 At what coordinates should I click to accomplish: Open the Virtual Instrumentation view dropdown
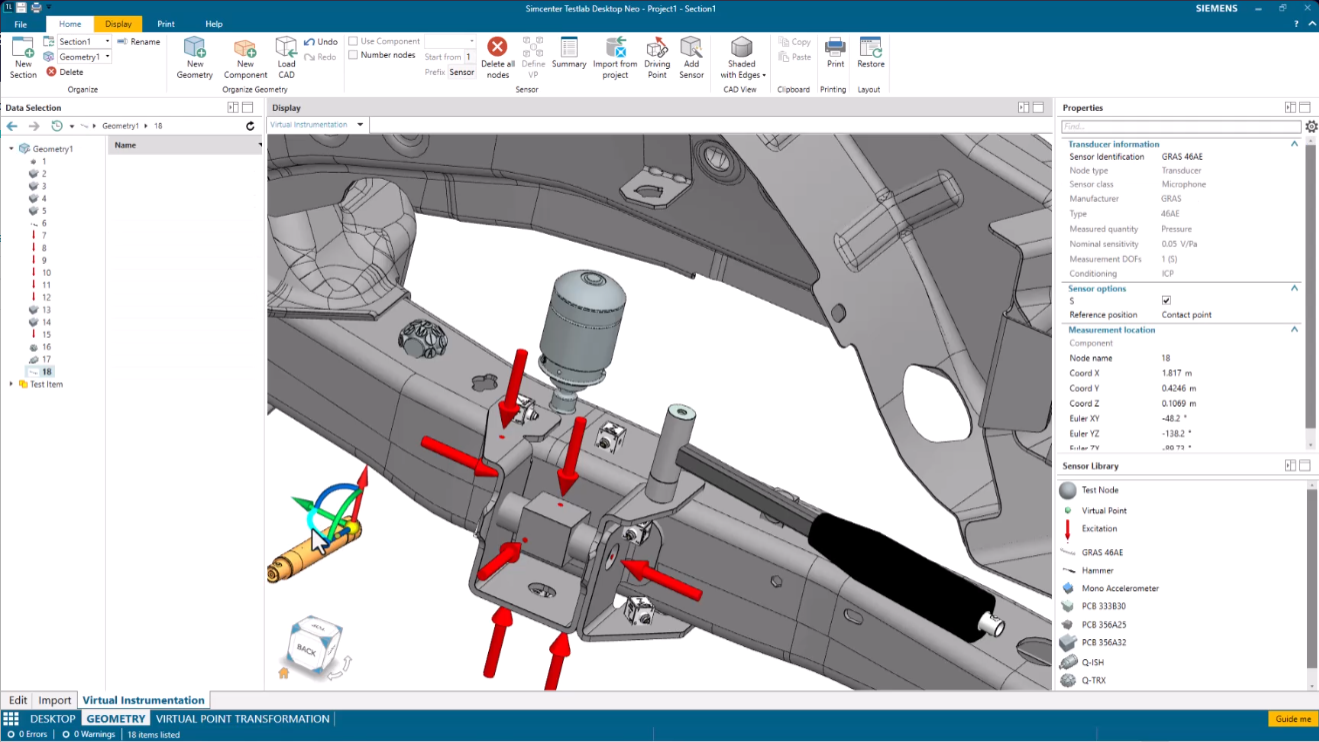[361, 125]
